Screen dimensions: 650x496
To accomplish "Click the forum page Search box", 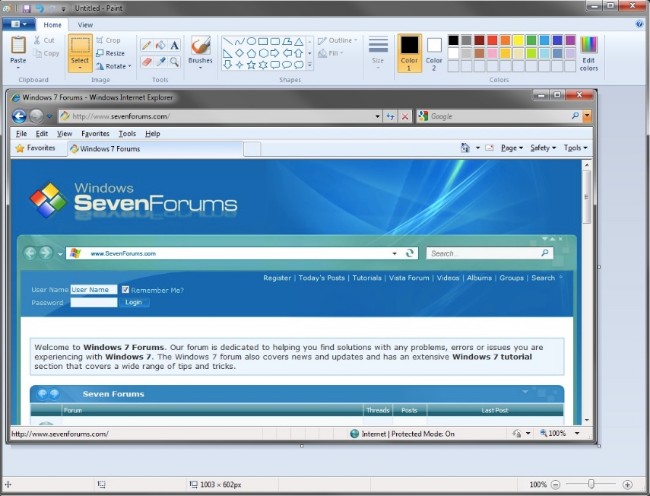I will coord(490,253).
